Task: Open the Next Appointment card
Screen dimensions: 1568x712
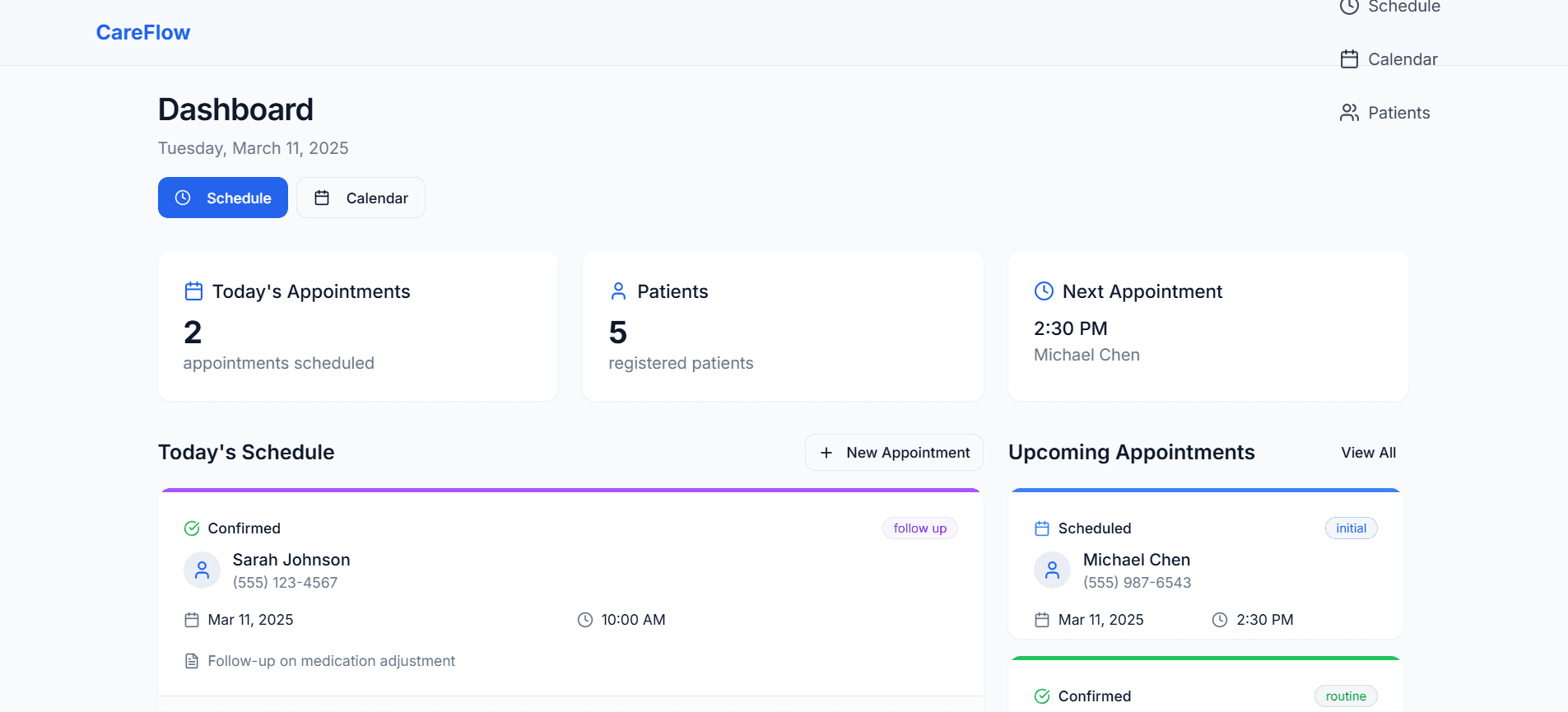Action: tap(1208, 326)
